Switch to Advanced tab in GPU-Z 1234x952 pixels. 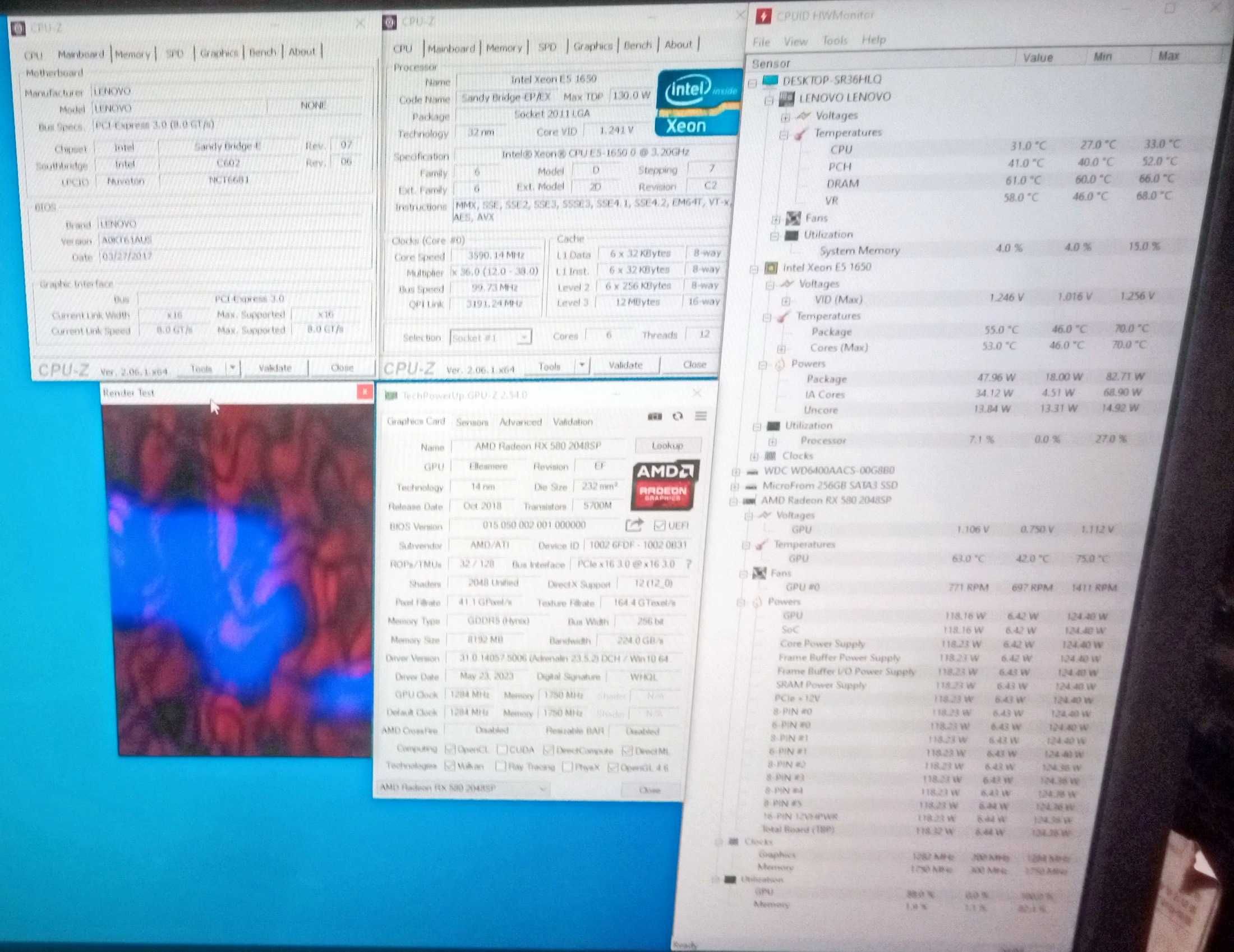pyautogui.click(x=520, y=422)
